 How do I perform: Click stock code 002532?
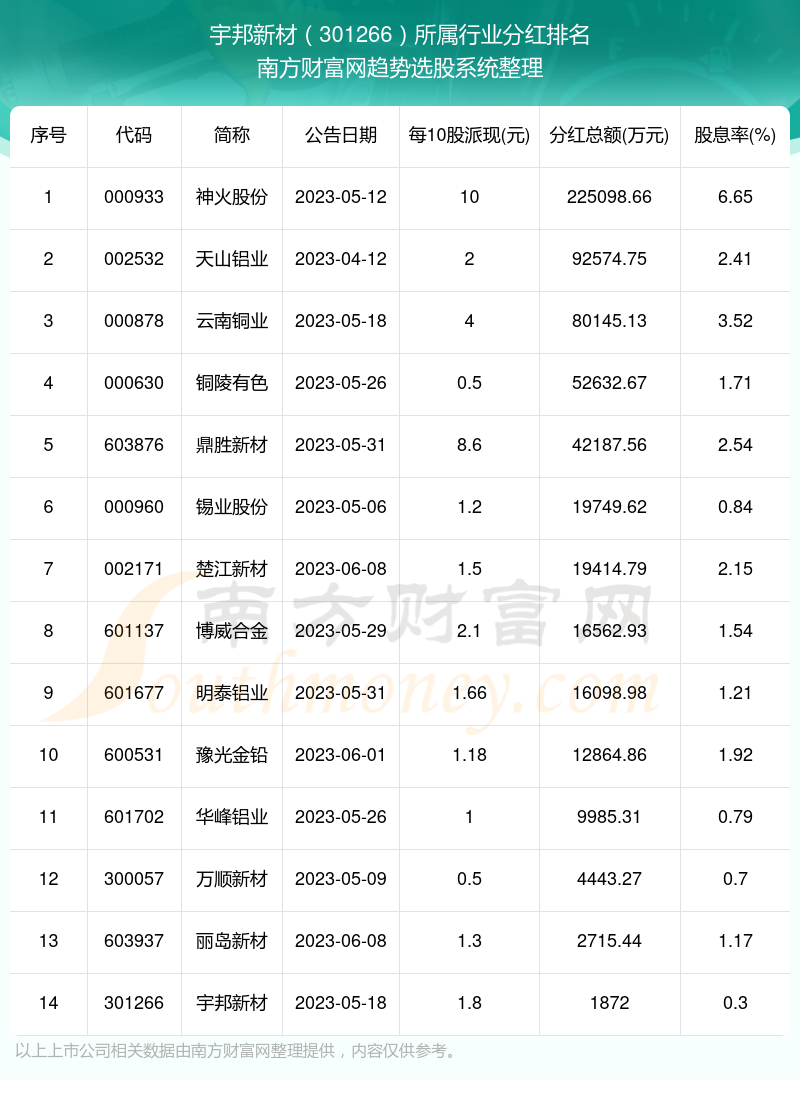[x=134, y=259]
